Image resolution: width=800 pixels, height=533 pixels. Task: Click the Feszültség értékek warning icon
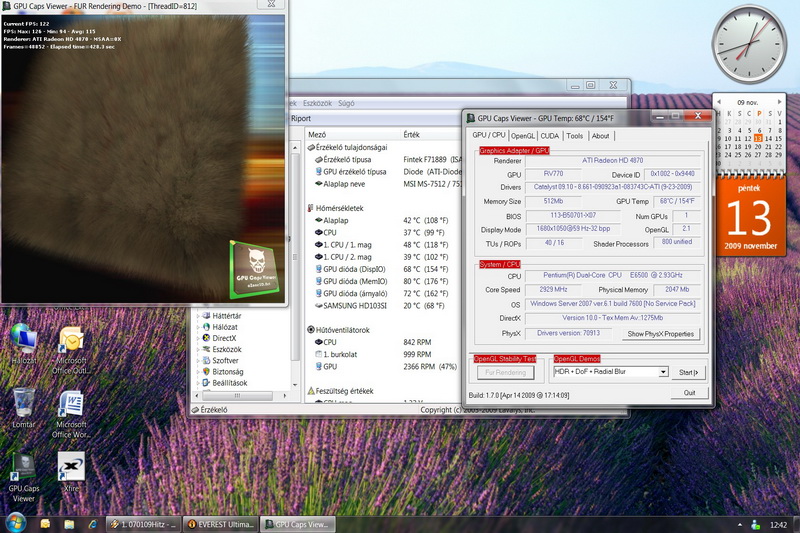point(311,391)
